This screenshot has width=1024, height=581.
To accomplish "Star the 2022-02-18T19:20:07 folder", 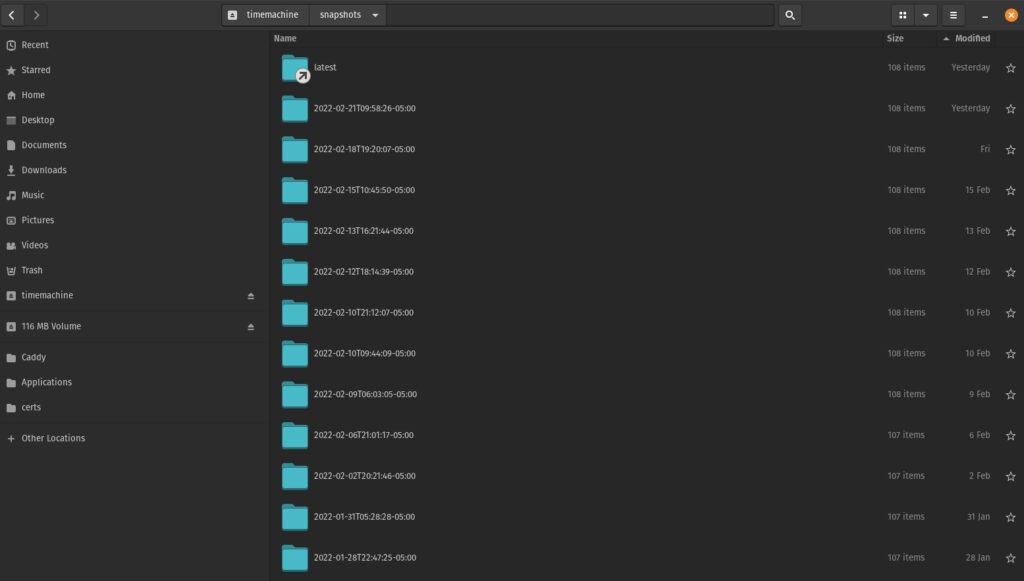I will coord(1010,150).
